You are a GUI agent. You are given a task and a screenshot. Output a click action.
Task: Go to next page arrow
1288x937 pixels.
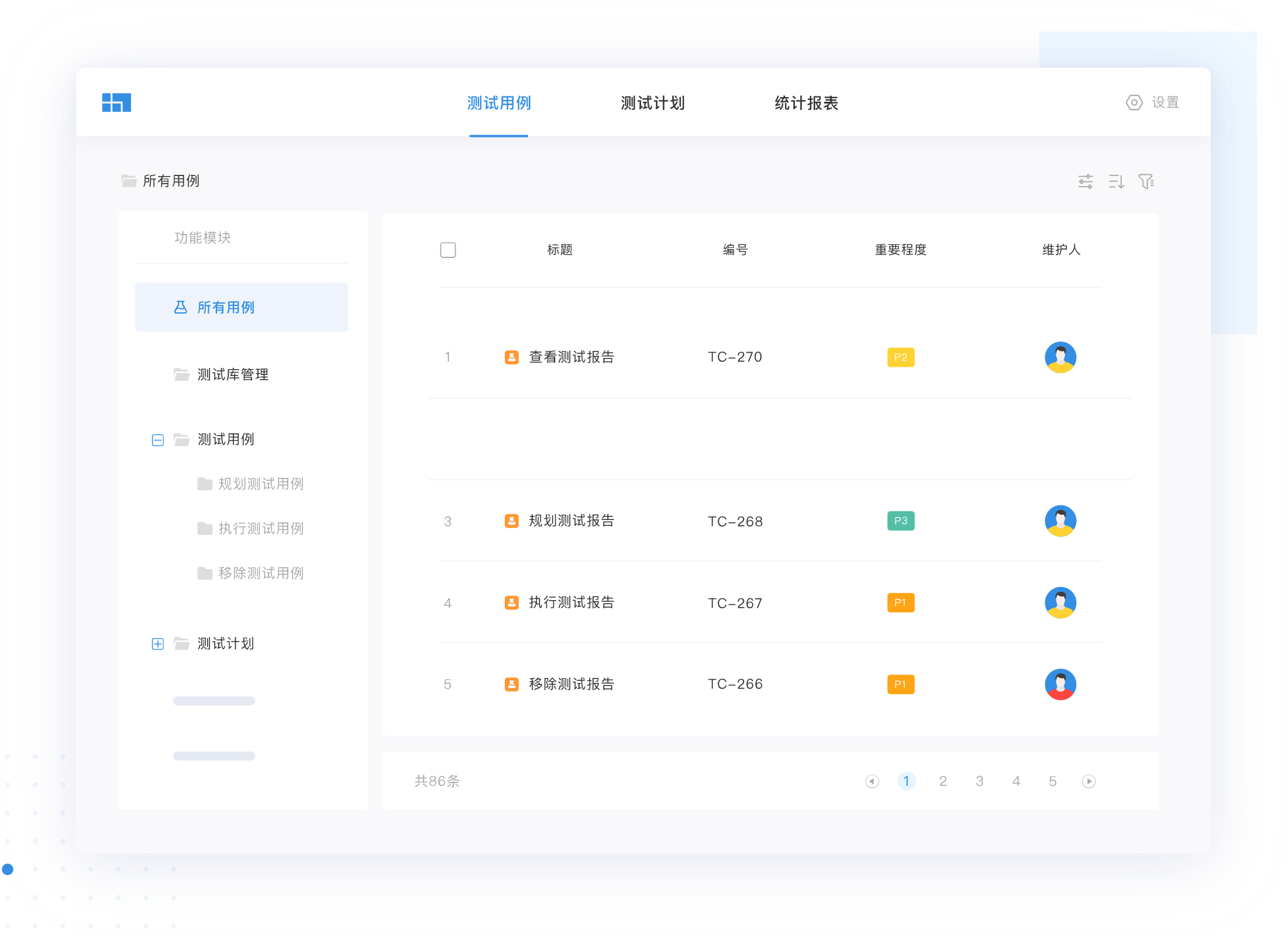click(1089, 781)
